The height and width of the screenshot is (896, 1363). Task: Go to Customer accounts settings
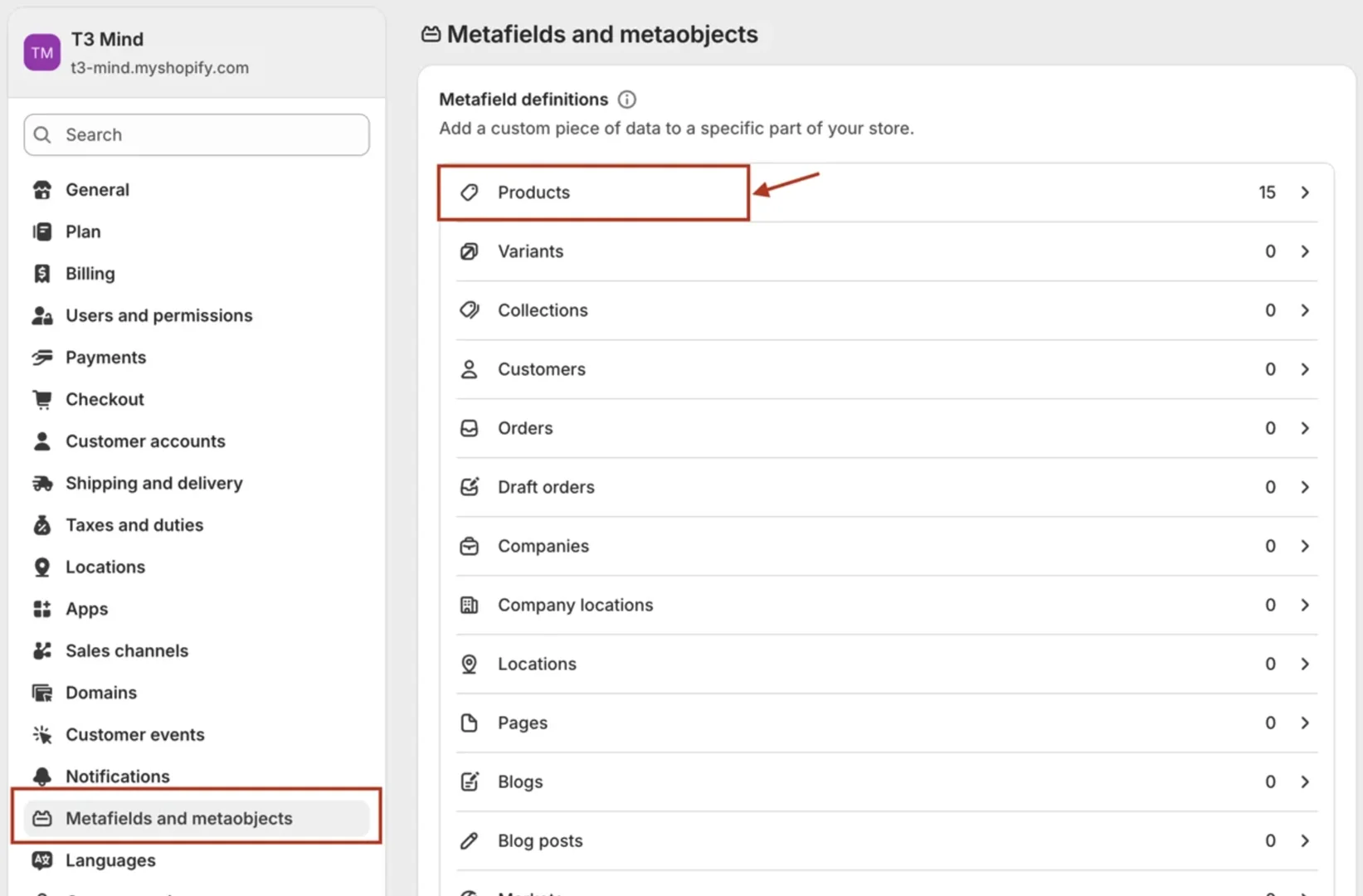(x=197, y=441)
